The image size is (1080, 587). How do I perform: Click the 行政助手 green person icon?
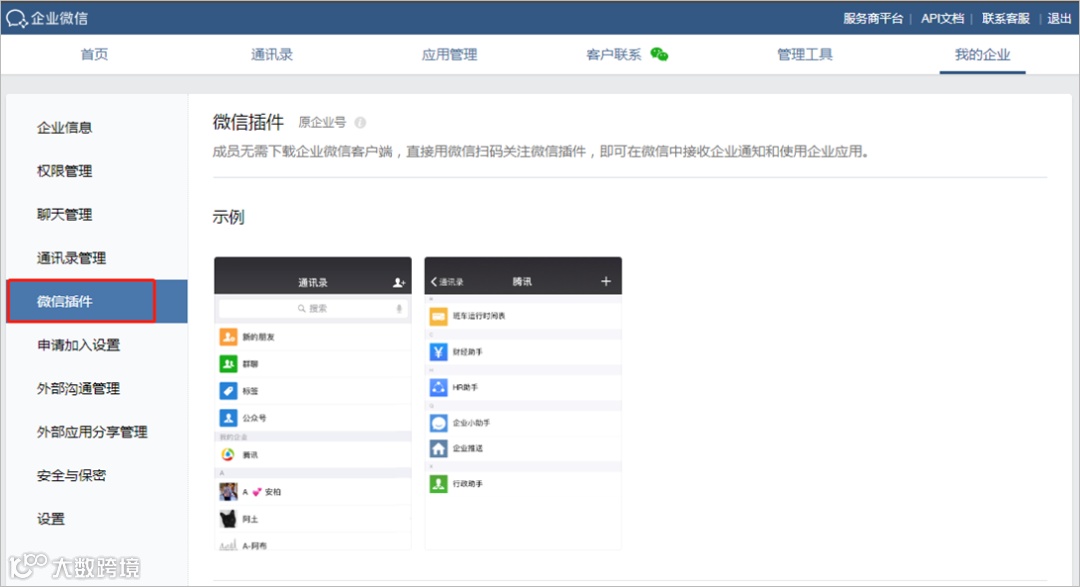[x=439, y=484]
